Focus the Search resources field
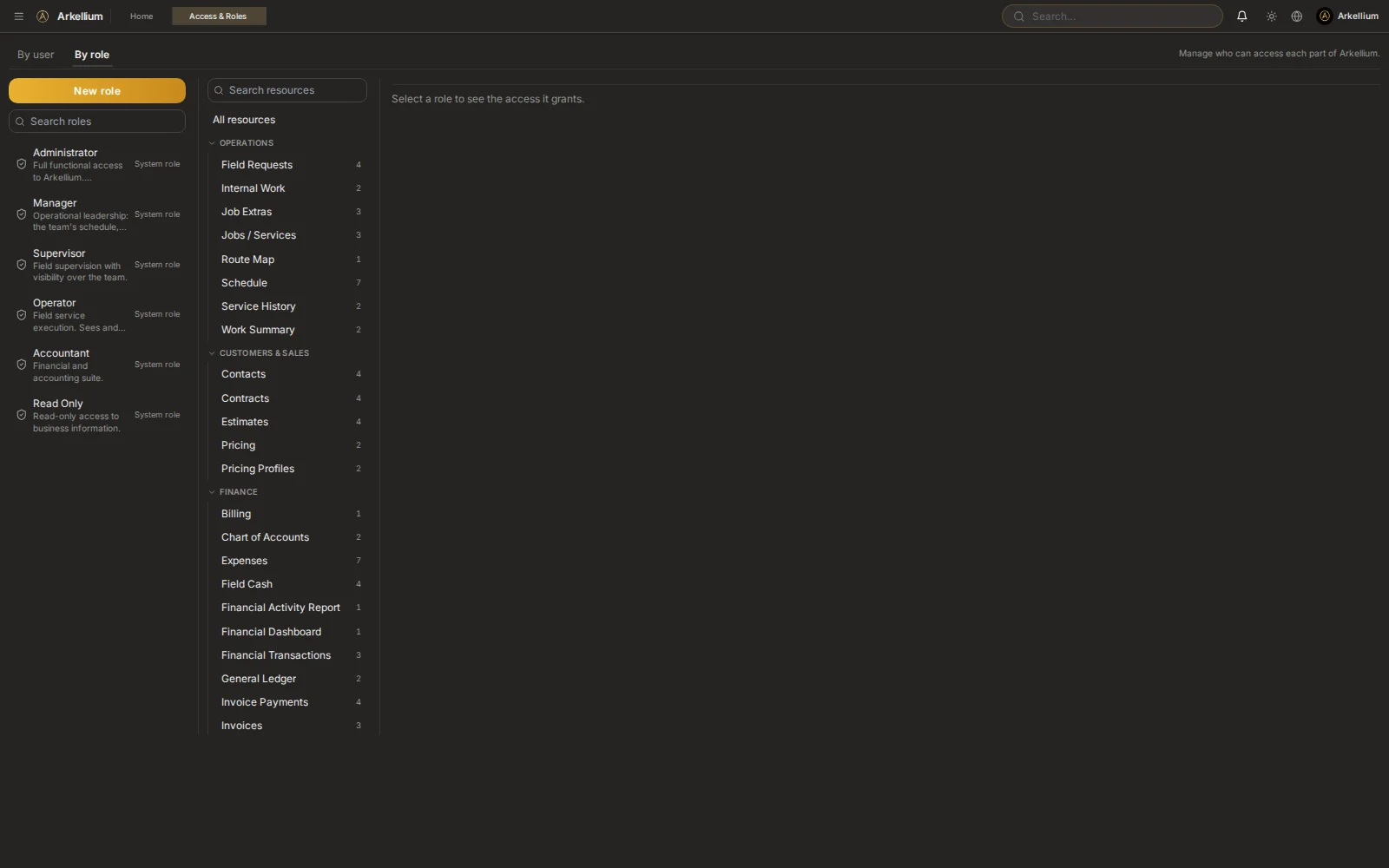1389x868 pixels. [287, 90]
